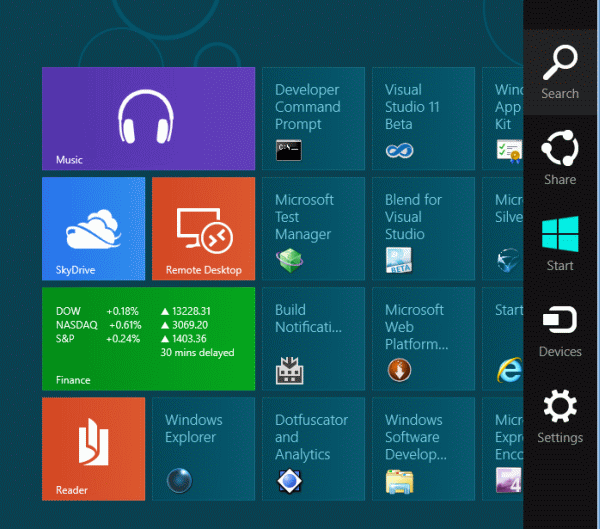Open the Settings gear charm
The width and height of the screenshot is (600, 529).
point(560,416)
